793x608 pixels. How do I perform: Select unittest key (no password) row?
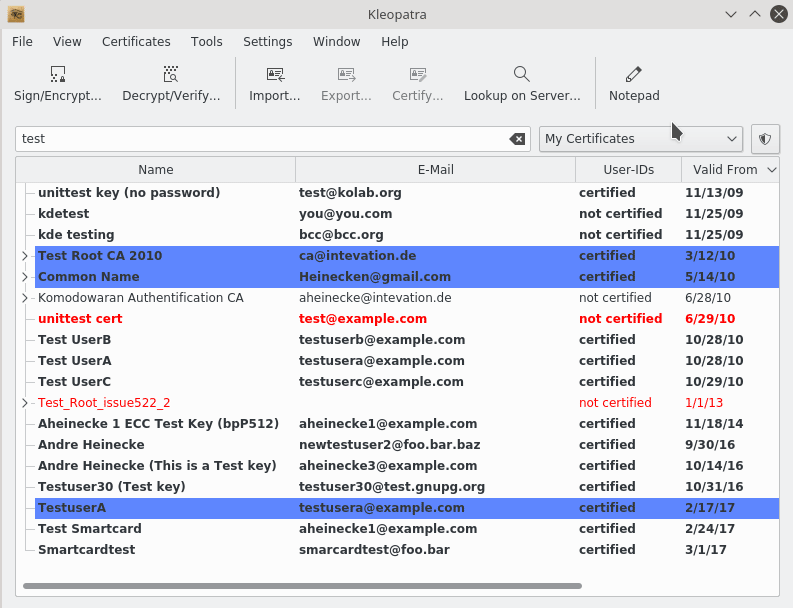coord(407,193)
